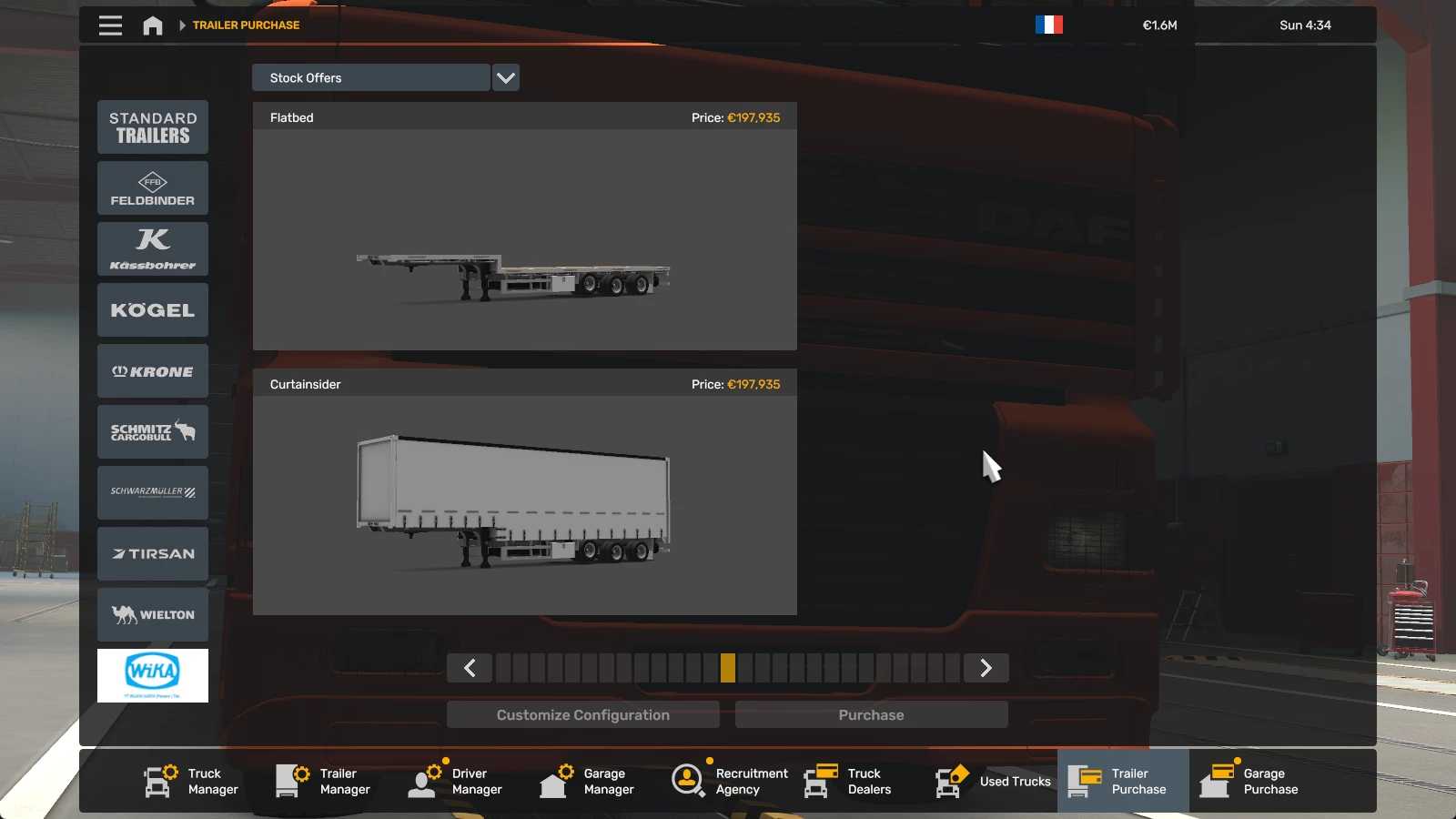Select the Feldbinder trailer brand
1456x819 pixels.
pos(153,188)
